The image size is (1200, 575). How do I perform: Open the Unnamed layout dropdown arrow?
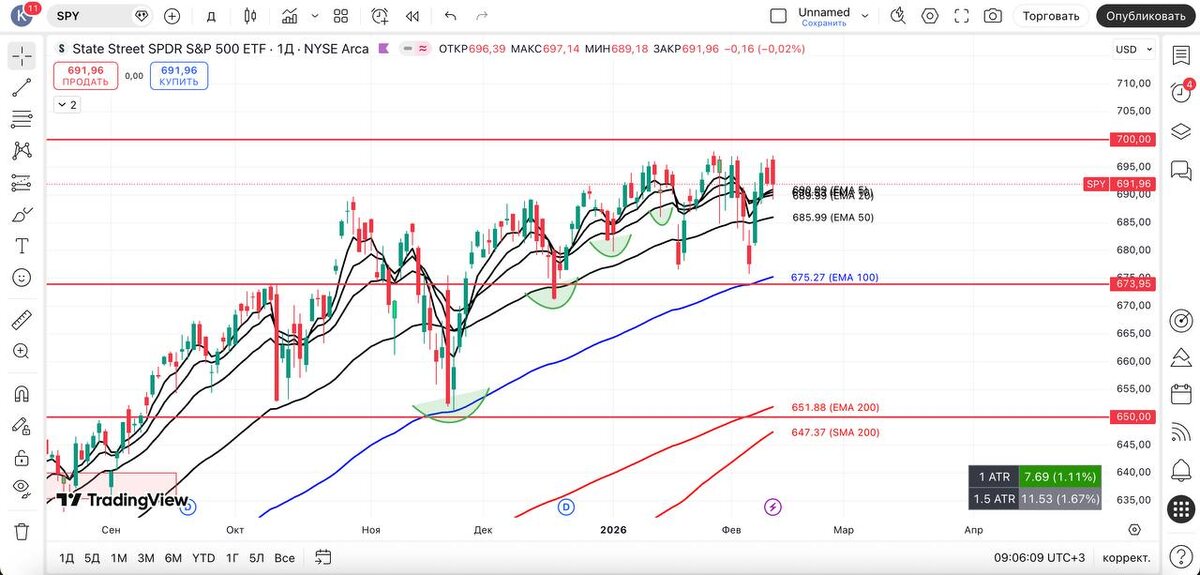[x=865, y=16]
